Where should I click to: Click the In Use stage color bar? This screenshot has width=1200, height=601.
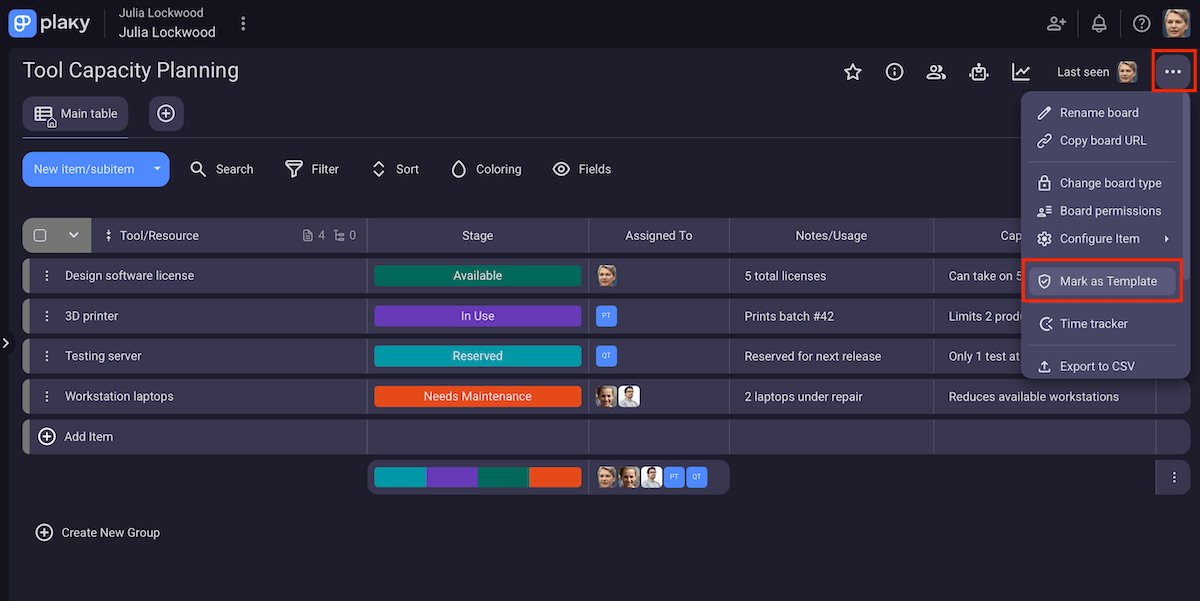pyautogui.click(x=477, y=315)
